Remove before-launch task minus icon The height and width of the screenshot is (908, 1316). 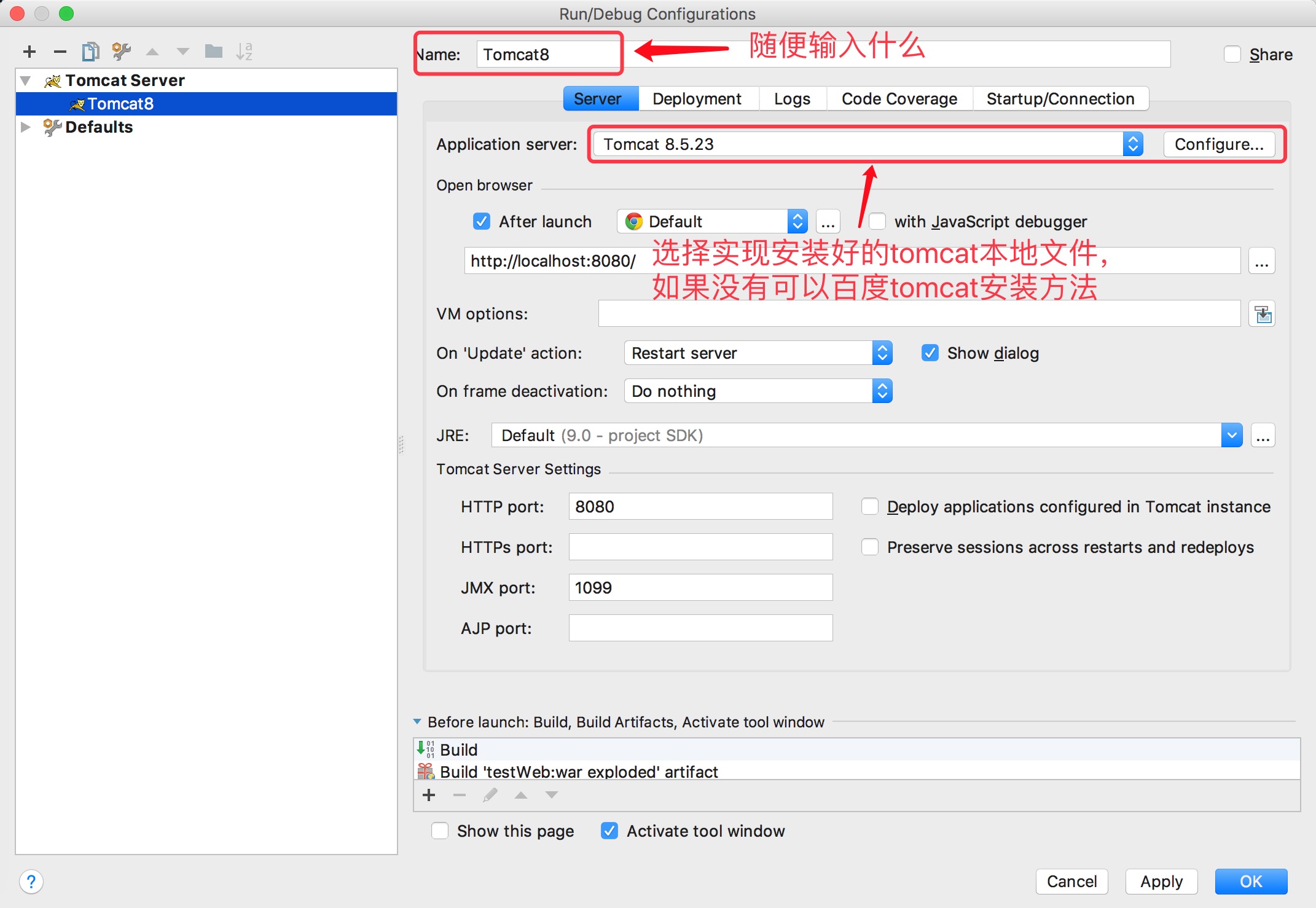[460, 795]
